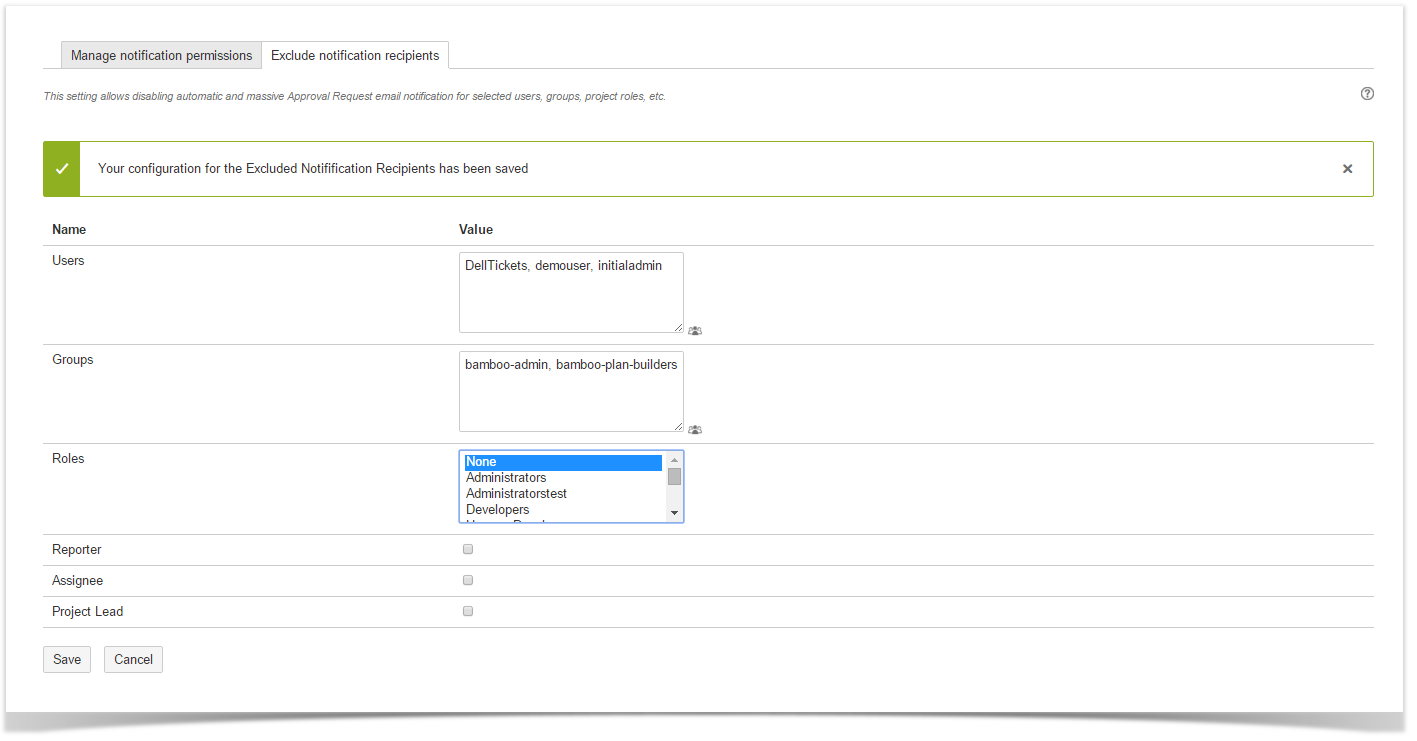The width and height of the screenshot is (1417, 741).
Task: Open the help question mark icon
Action: 1367,94
